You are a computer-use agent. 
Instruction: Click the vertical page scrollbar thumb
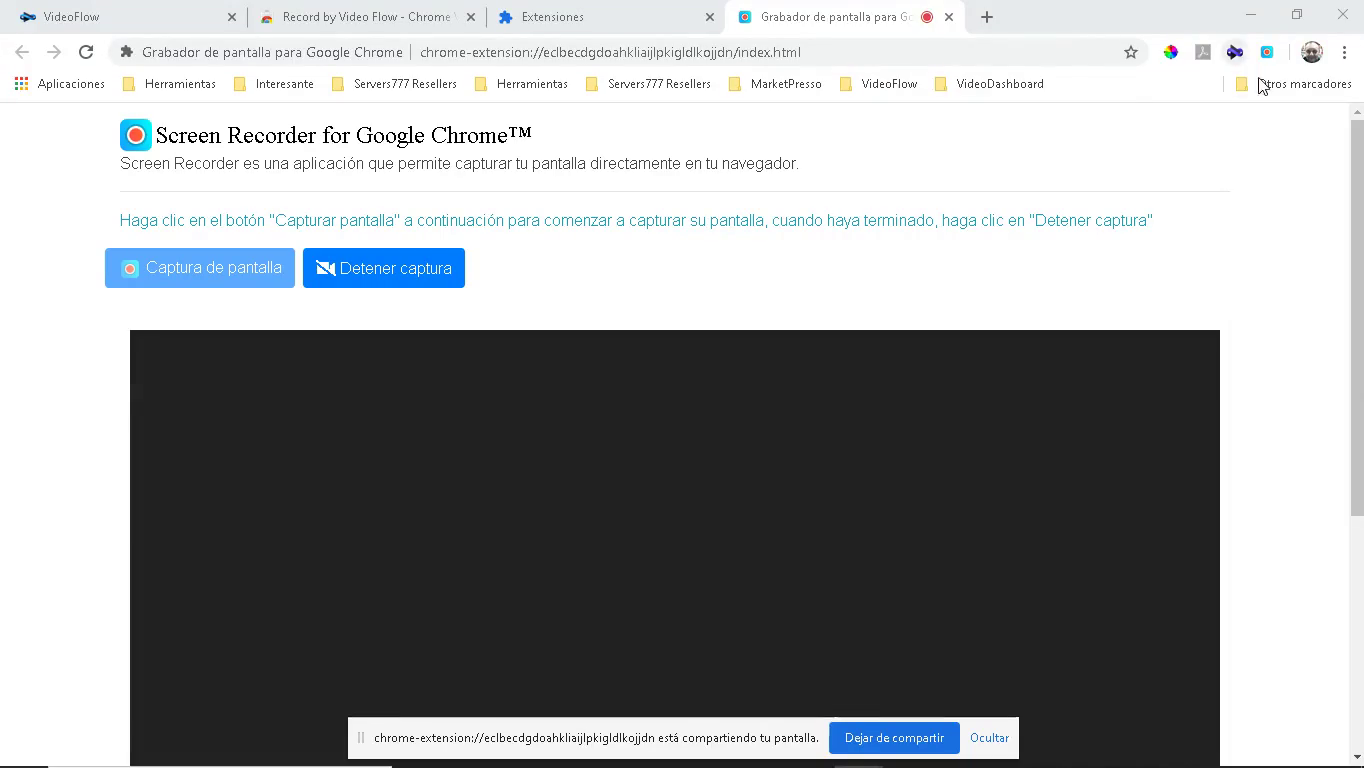(1357, 318)
